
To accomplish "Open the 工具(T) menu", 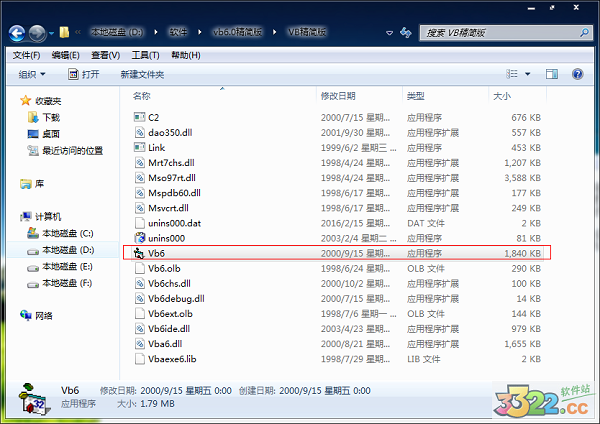I will 145,55.
